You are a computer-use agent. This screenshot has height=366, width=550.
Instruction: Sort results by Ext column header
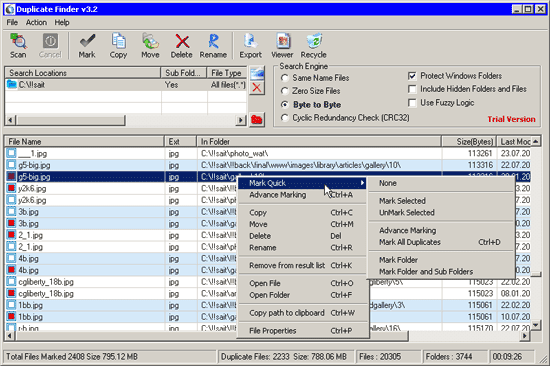click(x=181, y=142)
